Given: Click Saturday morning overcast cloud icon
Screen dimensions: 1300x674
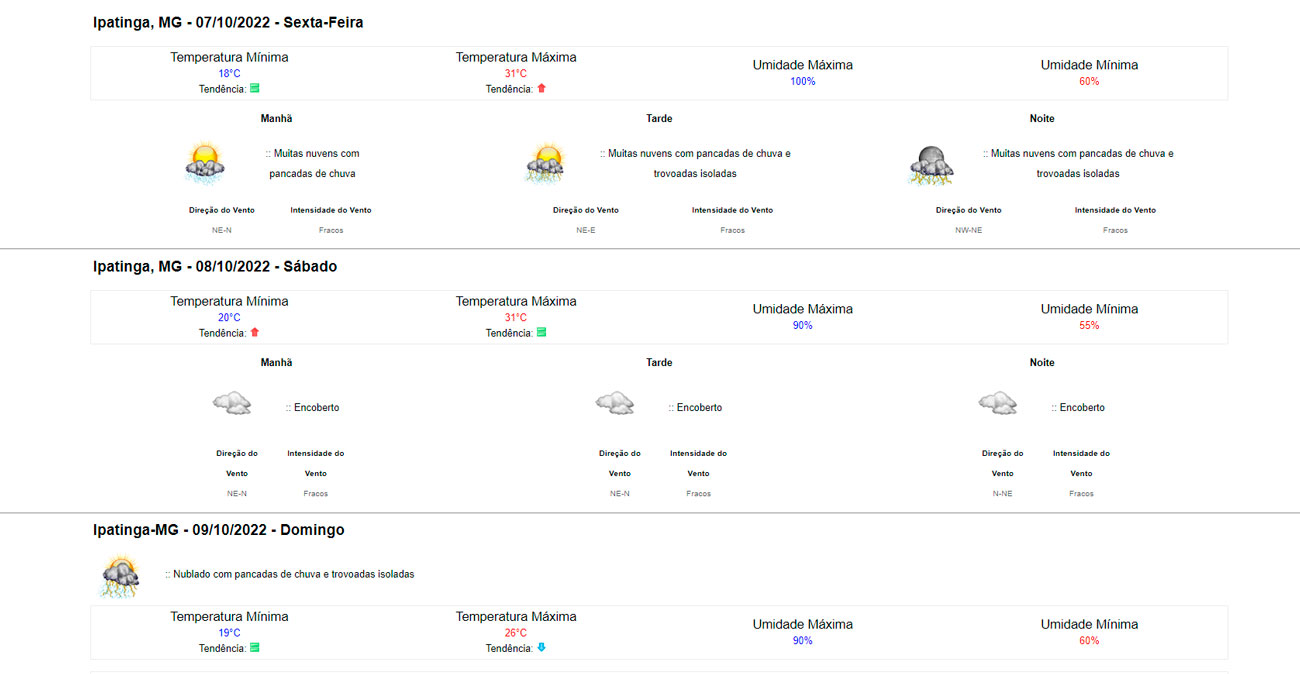Looking at the screenshot, I should 231,404.
